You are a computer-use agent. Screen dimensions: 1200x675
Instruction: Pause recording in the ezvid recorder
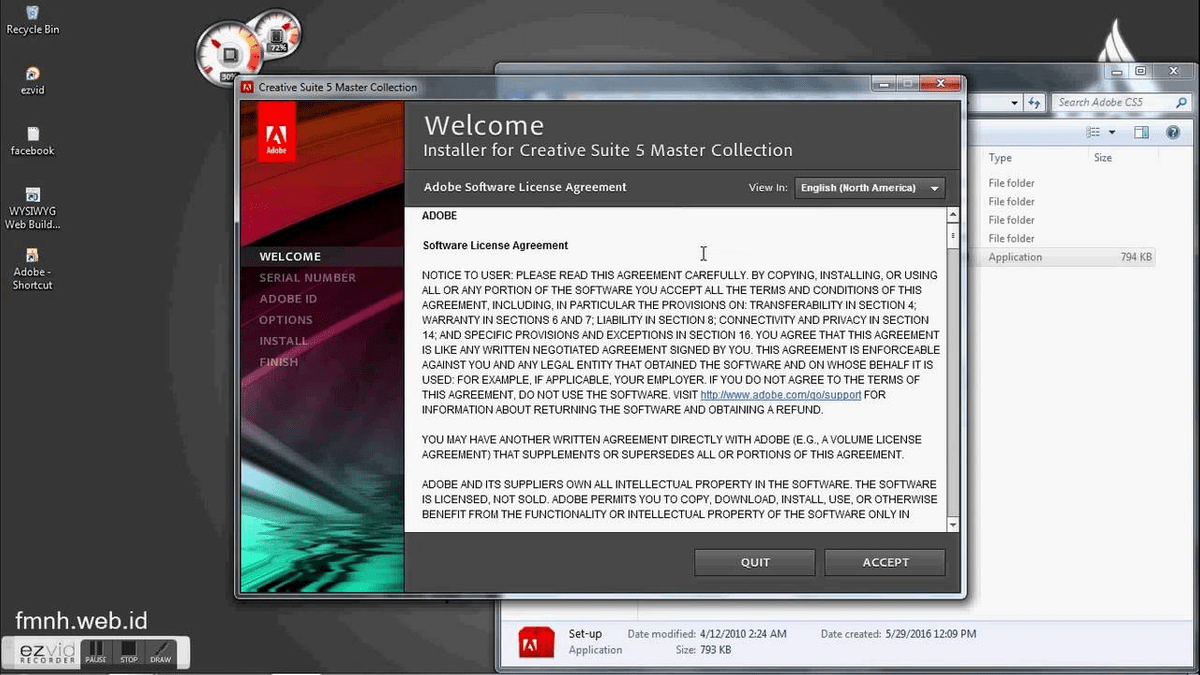tap(96, 653)
